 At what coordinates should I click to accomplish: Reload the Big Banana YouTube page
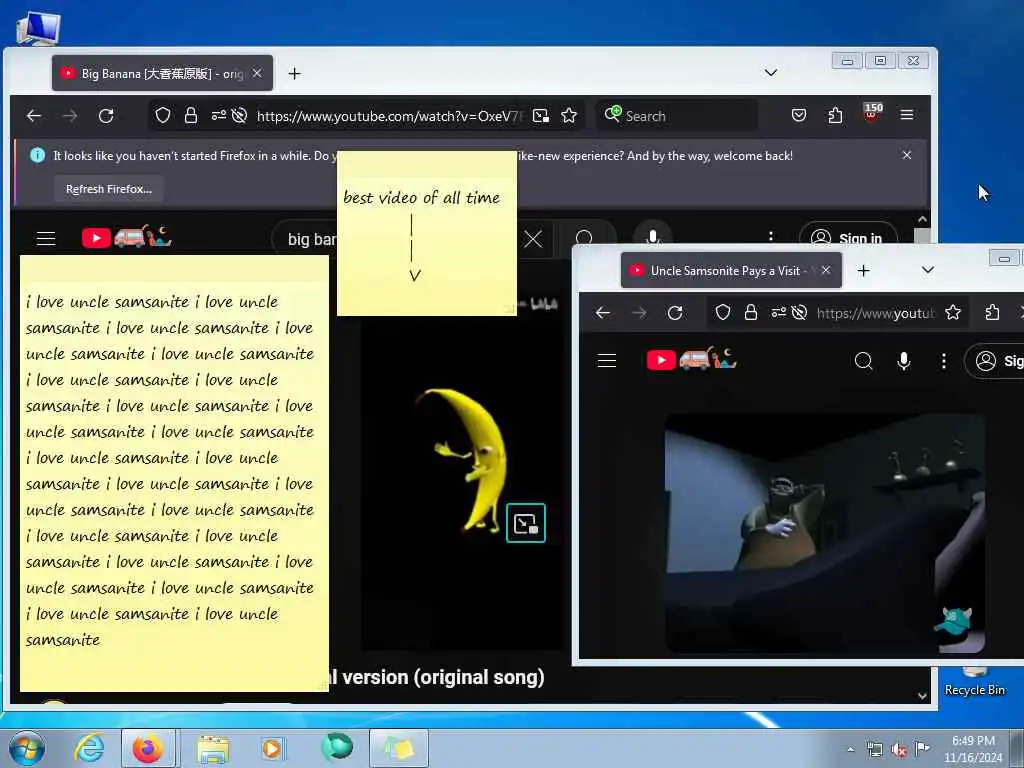pos(106,116)
